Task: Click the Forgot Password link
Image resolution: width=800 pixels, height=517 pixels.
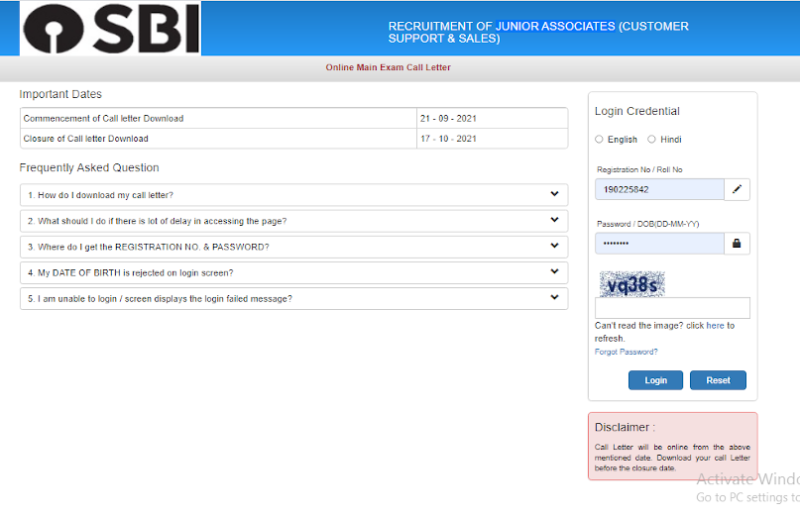Action: click(626, 352)
